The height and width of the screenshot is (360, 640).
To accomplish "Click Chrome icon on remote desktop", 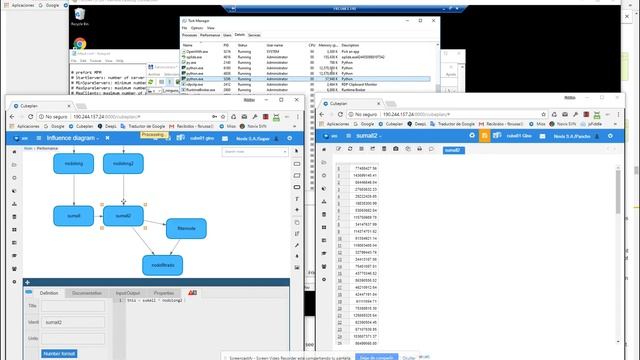I will pyautogui.click(x=80, y=43).
